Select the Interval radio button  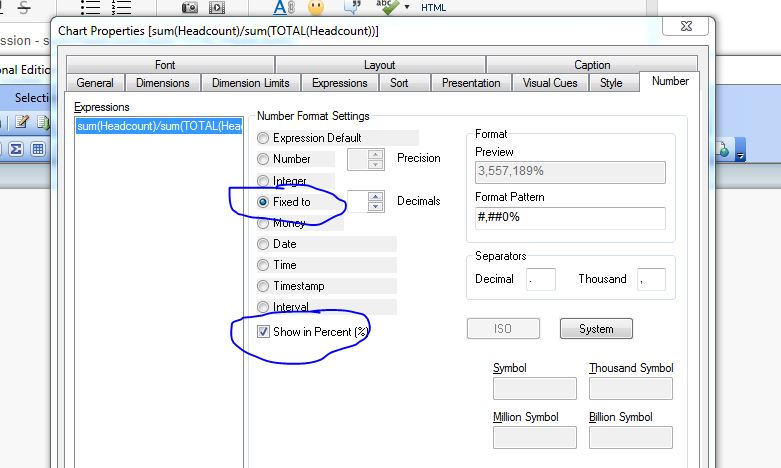point(262,307)
